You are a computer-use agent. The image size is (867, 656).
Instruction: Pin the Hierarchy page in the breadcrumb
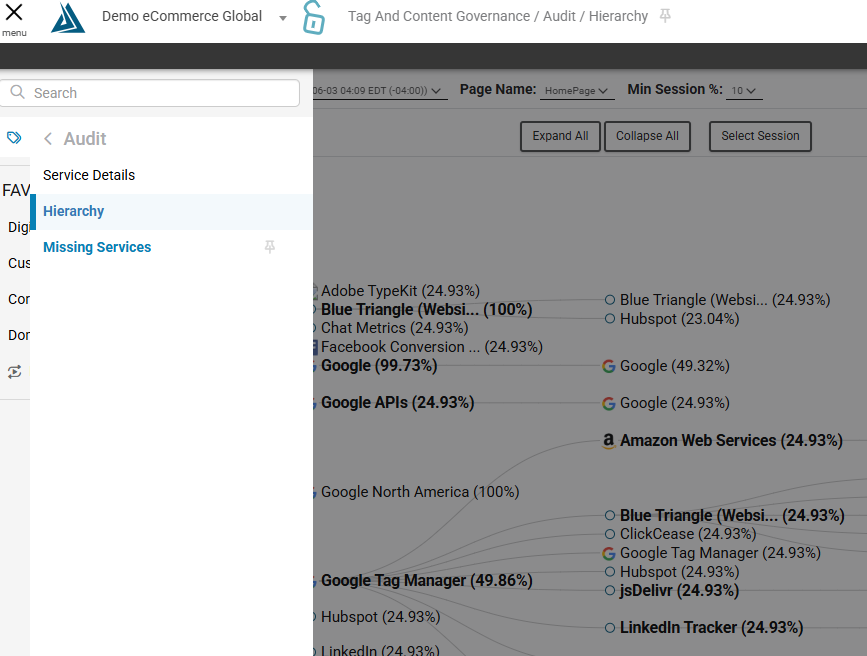[665, 16]
